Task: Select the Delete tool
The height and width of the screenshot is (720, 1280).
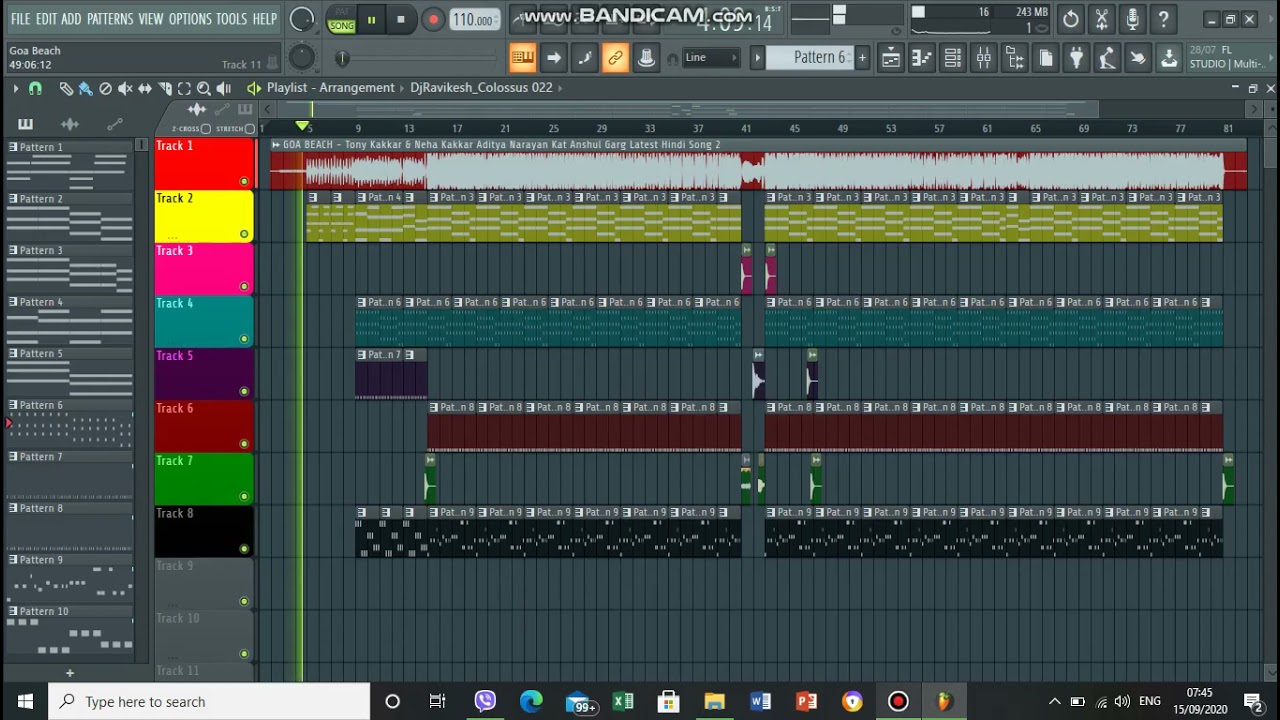Action: pos(105,88)
